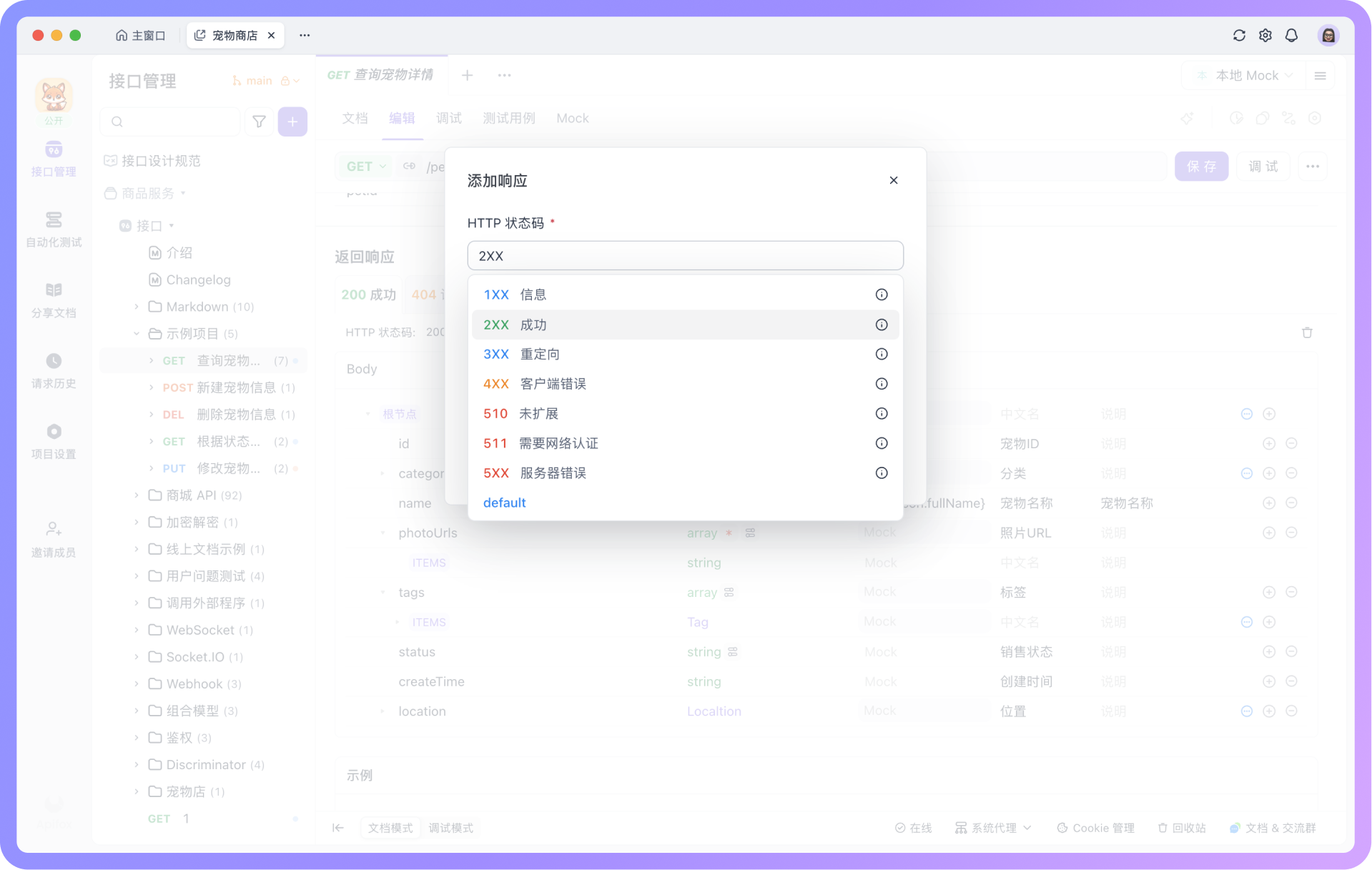The height and width of the screenshot is (870, 1372).
Task: View 请求历史 from the sidebar
Action: pyautogui.click(x=54, y=370)
